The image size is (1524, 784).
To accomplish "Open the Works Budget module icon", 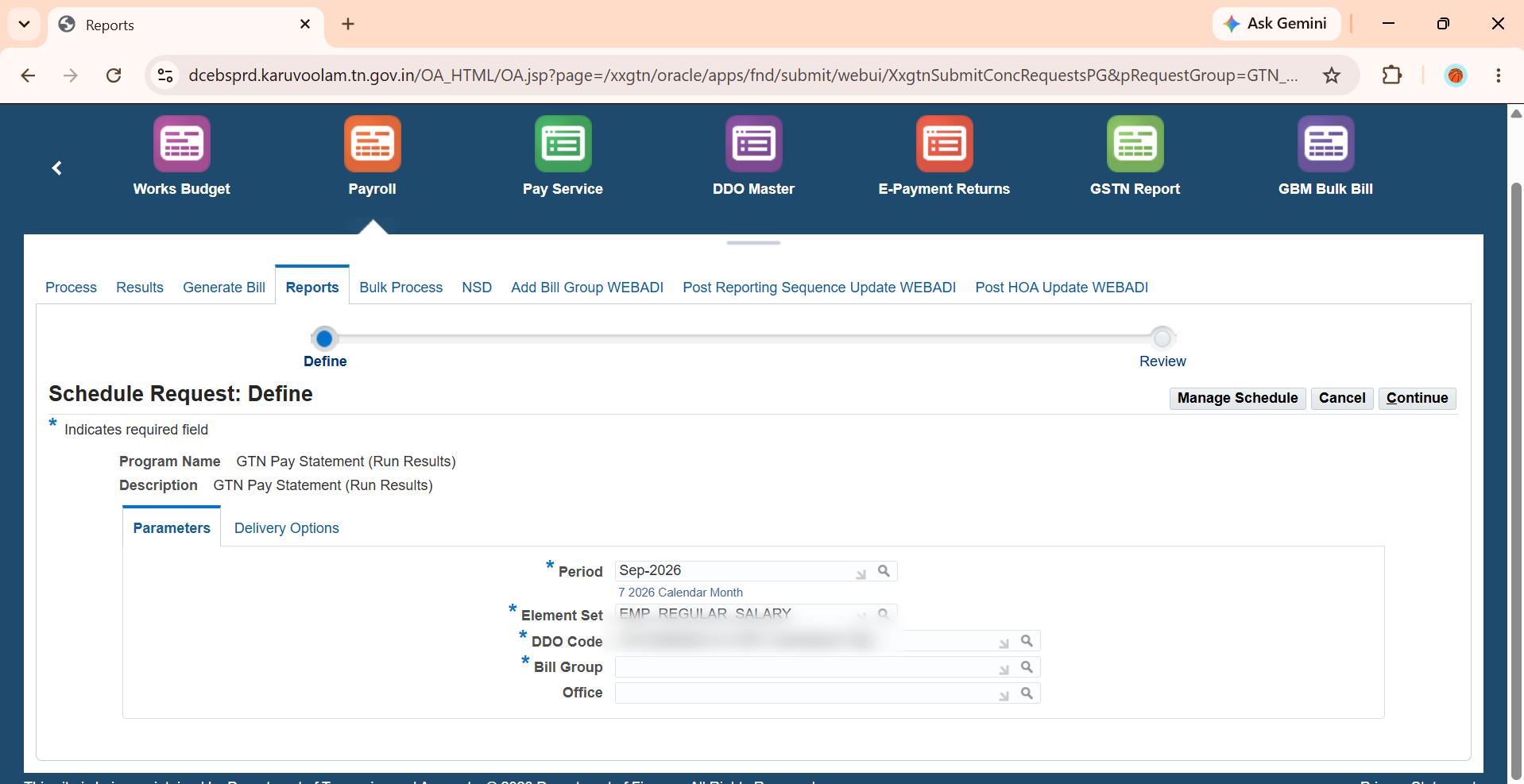I will pos(182,144).
